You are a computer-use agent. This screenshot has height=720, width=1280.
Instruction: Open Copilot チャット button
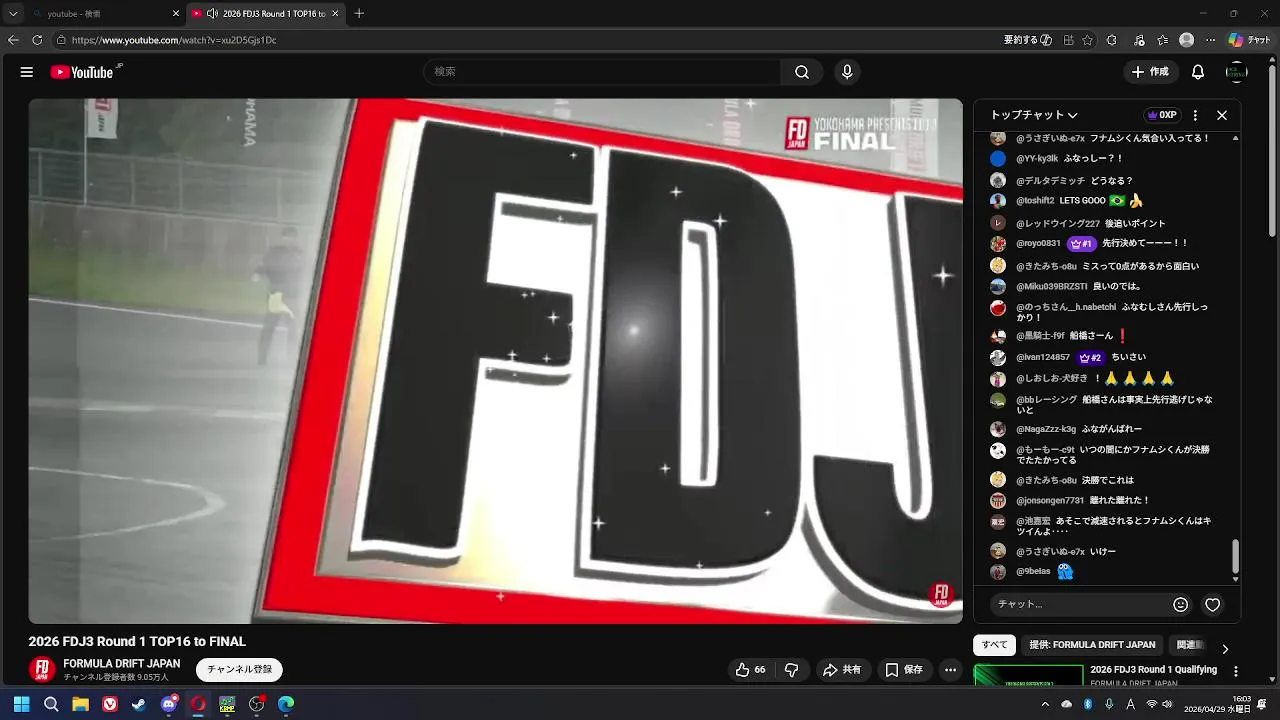pyautogui.click(x=1250, y=40)
